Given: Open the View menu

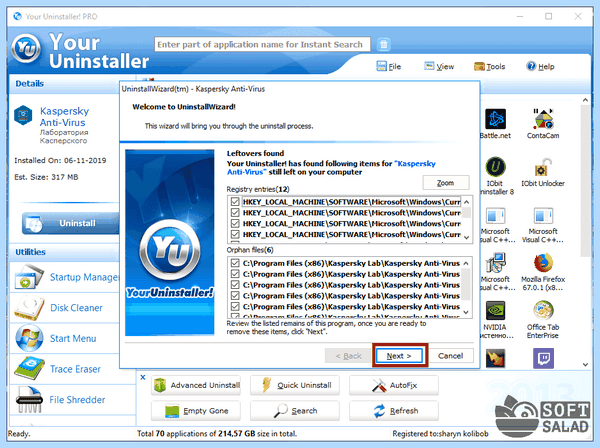Looking at the screenshot, I should (439, 67).
